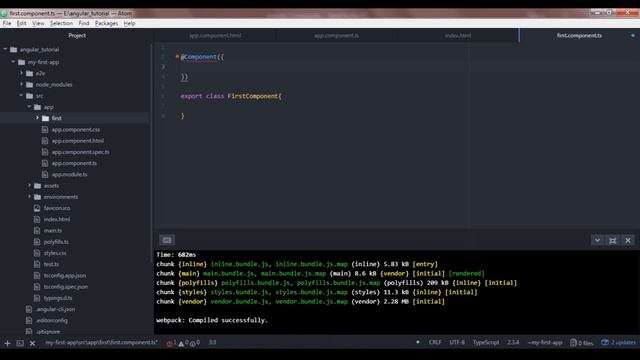
Task: Open app.module.ts file
Action: point(69,174)
